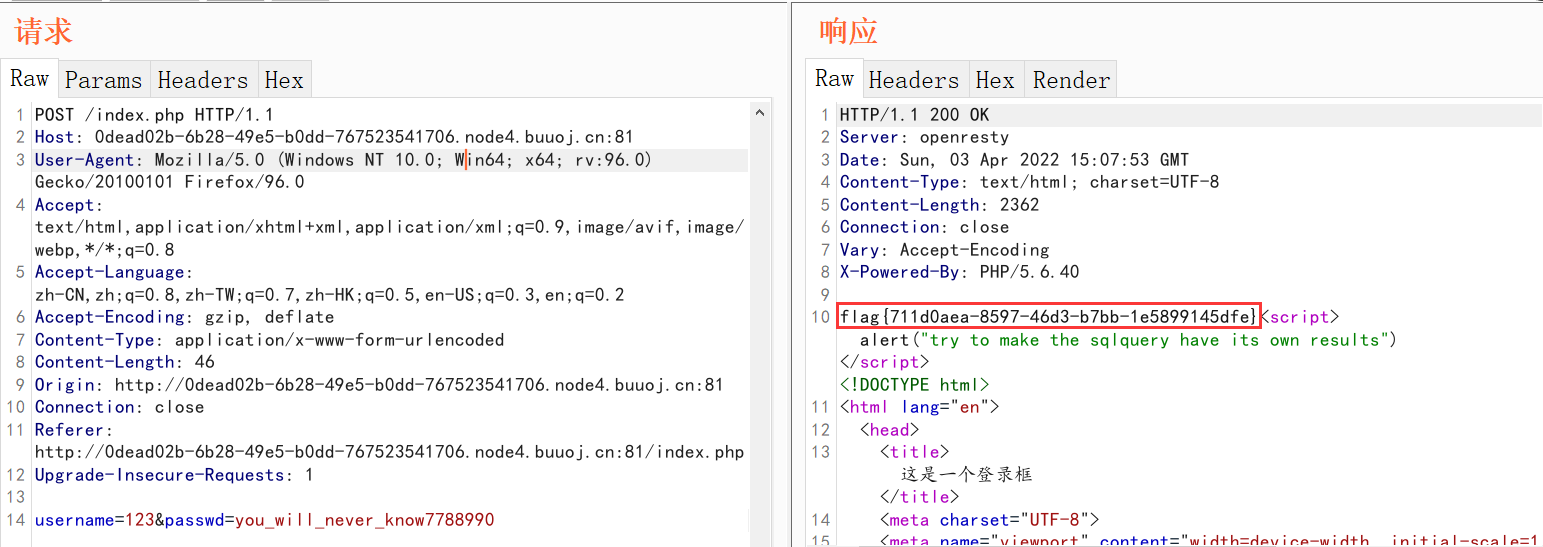Select the request Raw tab

(29, 79)
